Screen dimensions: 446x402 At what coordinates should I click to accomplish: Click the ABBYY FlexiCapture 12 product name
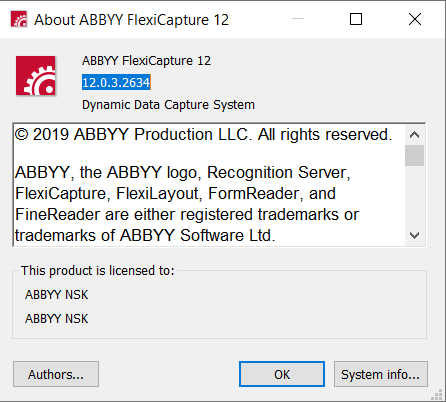pyautogui.click(x=146, y=61)
